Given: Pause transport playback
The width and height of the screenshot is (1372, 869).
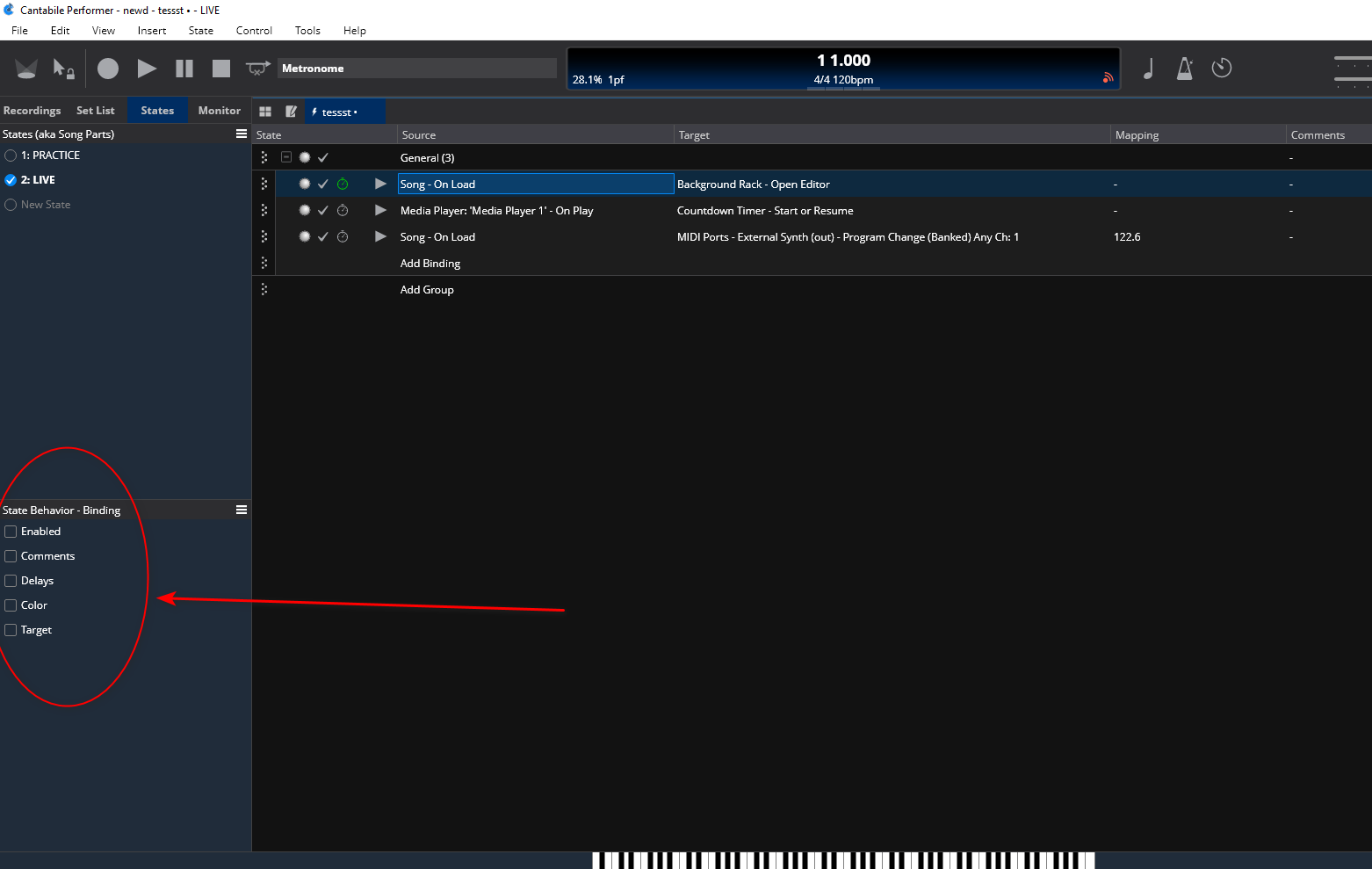Looking at the screenshot, I should point(184,69).
